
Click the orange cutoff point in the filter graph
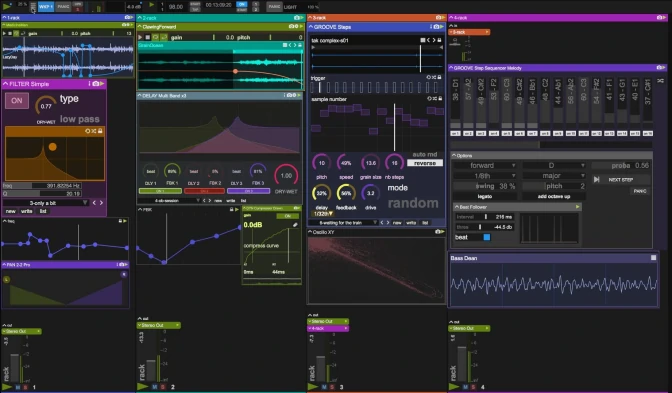52,147
